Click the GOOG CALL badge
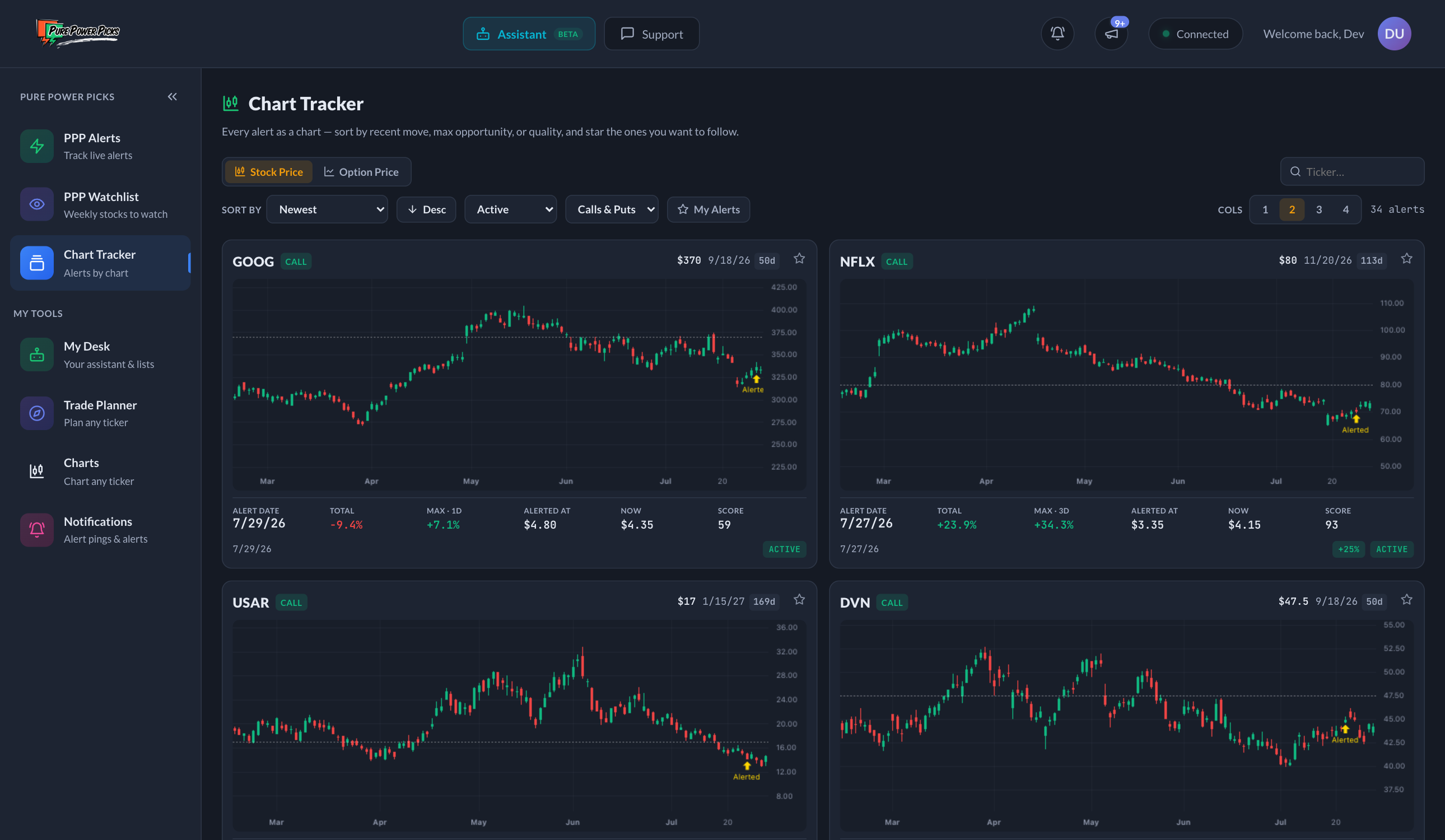This screenshot has width=1445, height=840. coord(296,262)
